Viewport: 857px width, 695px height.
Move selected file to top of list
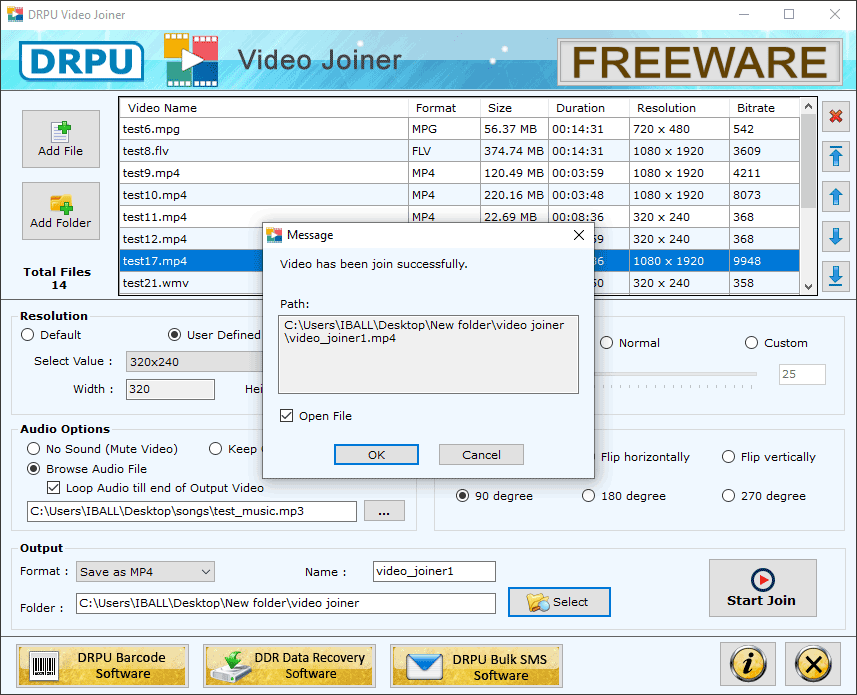tap(836, 157)
